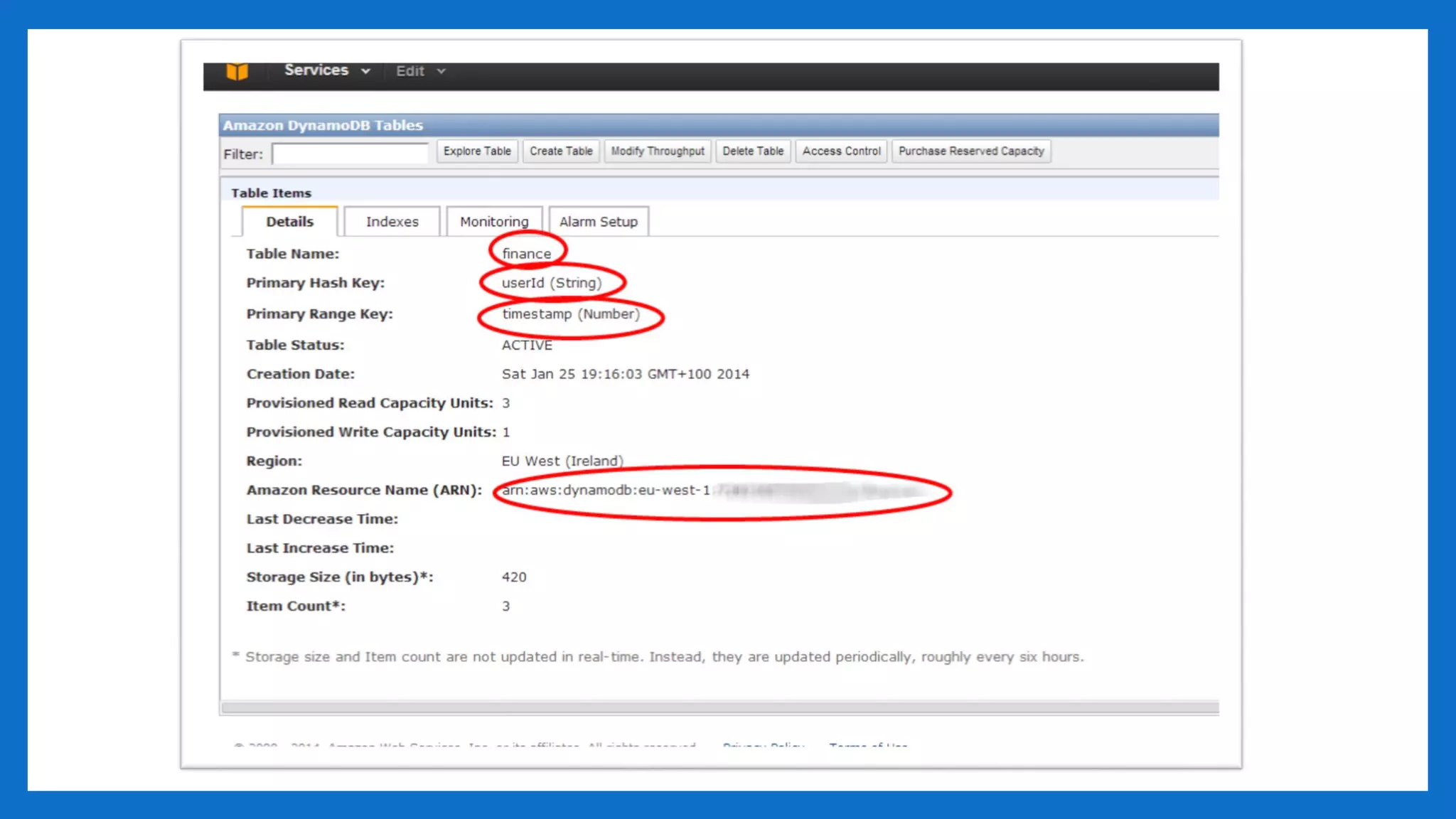Click the Modify Throughput button
The width and height of the screenshot is (1456, 819).
pos(658,151)
